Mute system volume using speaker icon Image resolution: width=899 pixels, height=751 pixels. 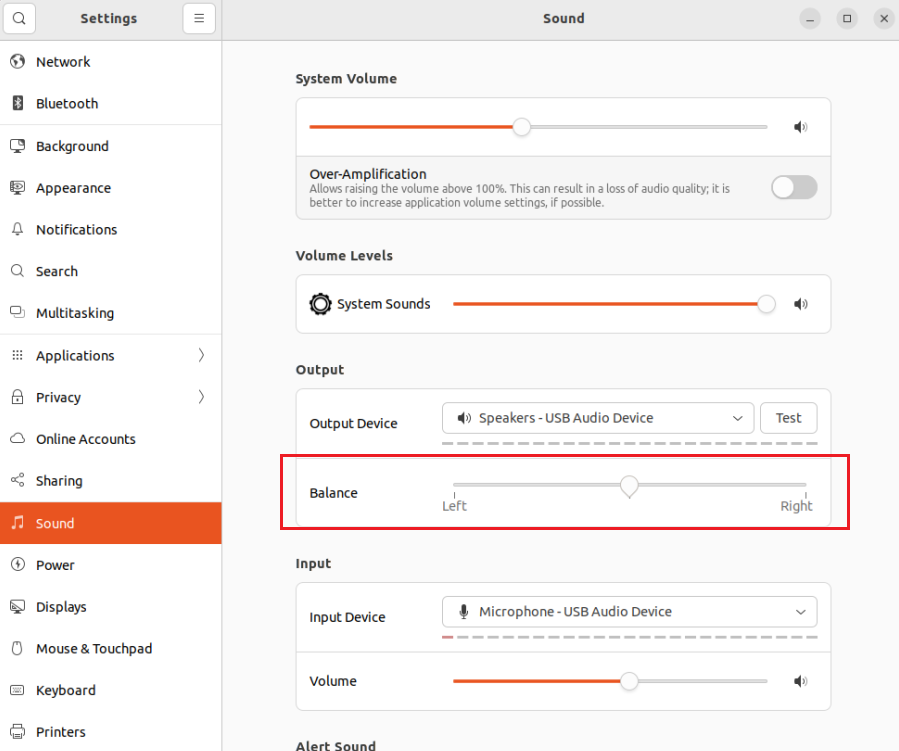[x=800, y=127]
